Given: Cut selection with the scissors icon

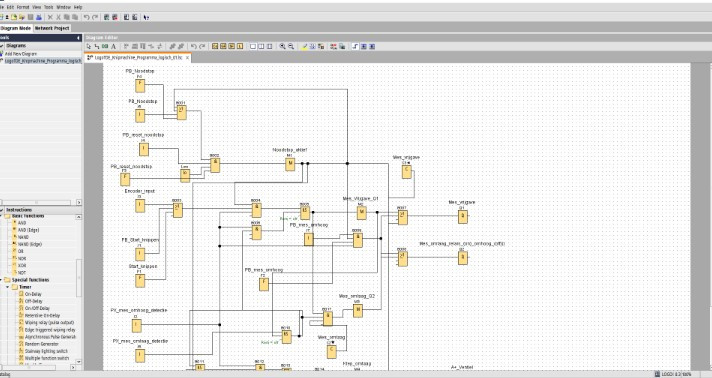Looking at the screenshot, I should pos(58,17).
